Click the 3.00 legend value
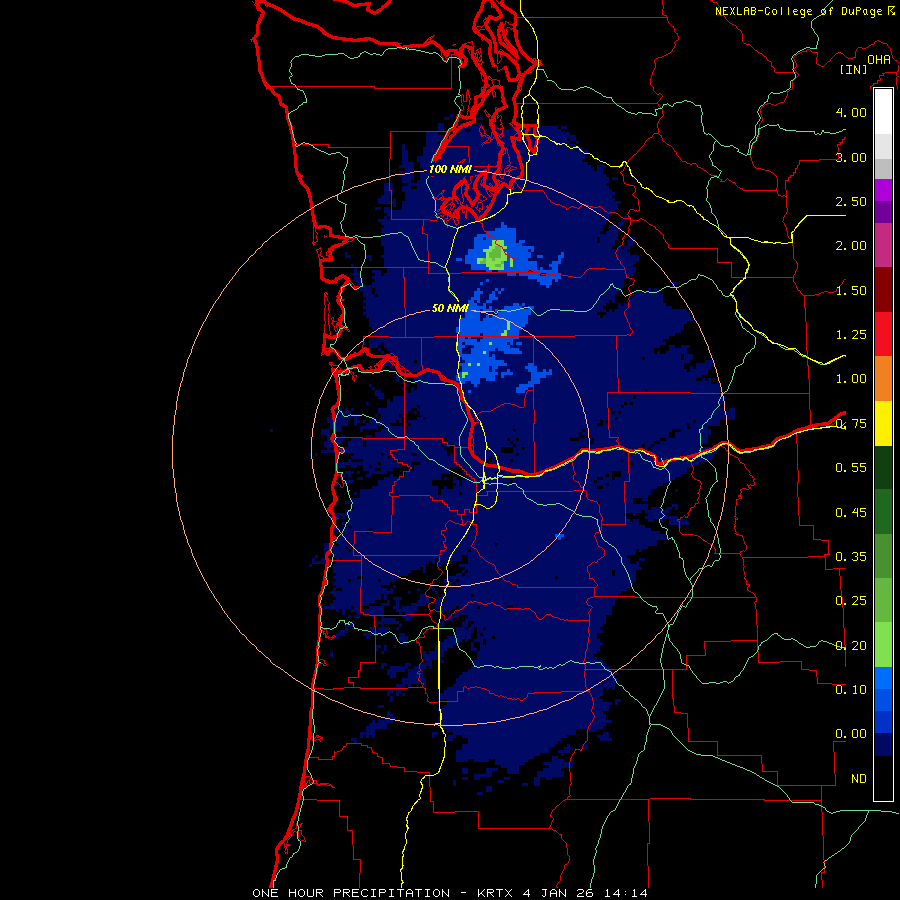Screen dimensions: 900x900 point(851,157)
